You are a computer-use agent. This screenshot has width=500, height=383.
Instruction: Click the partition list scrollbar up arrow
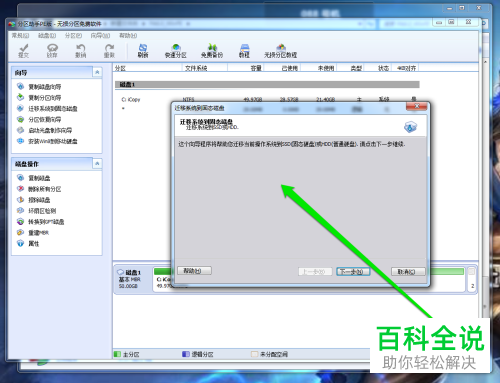point(485,62)
